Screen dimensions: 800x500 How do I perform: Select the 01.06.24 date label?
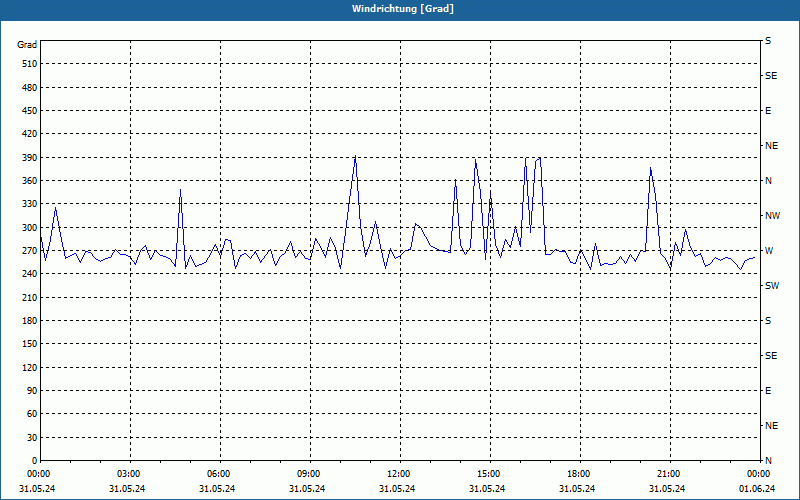(757, 489)
